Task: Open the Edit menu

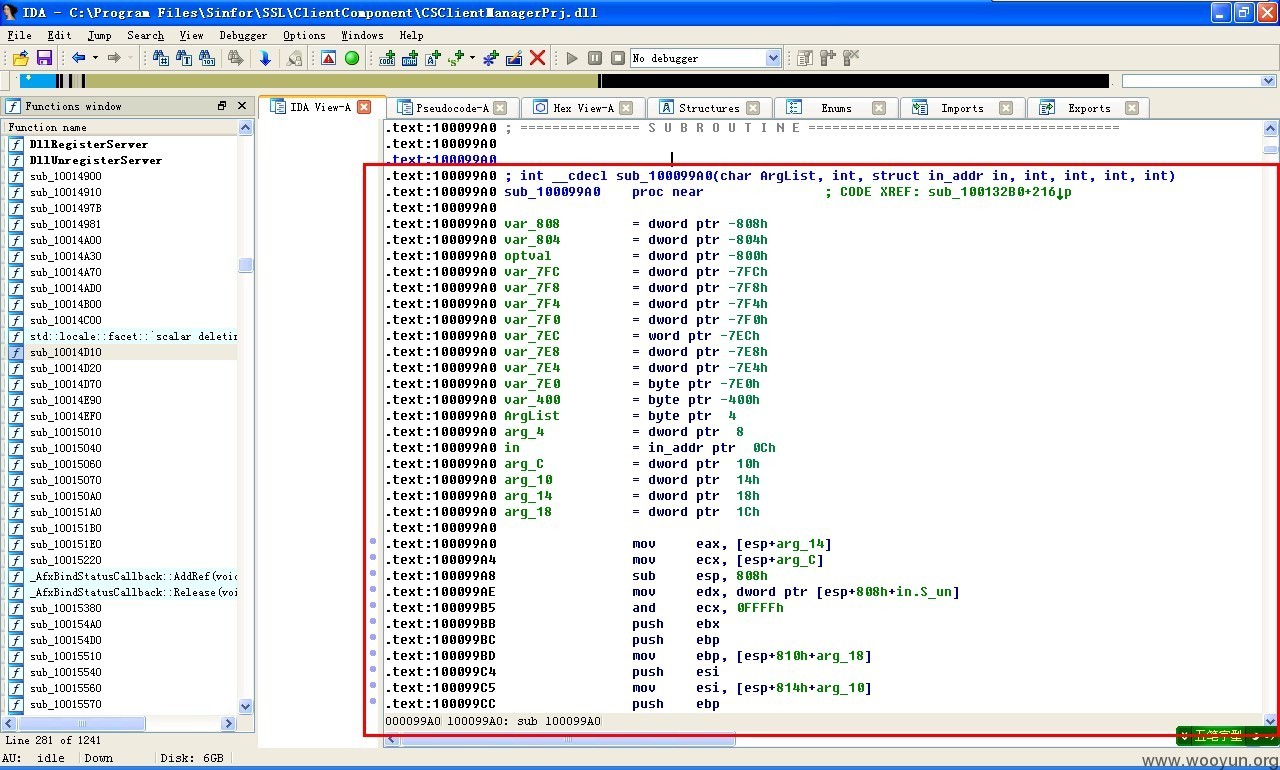Action: 60,35
